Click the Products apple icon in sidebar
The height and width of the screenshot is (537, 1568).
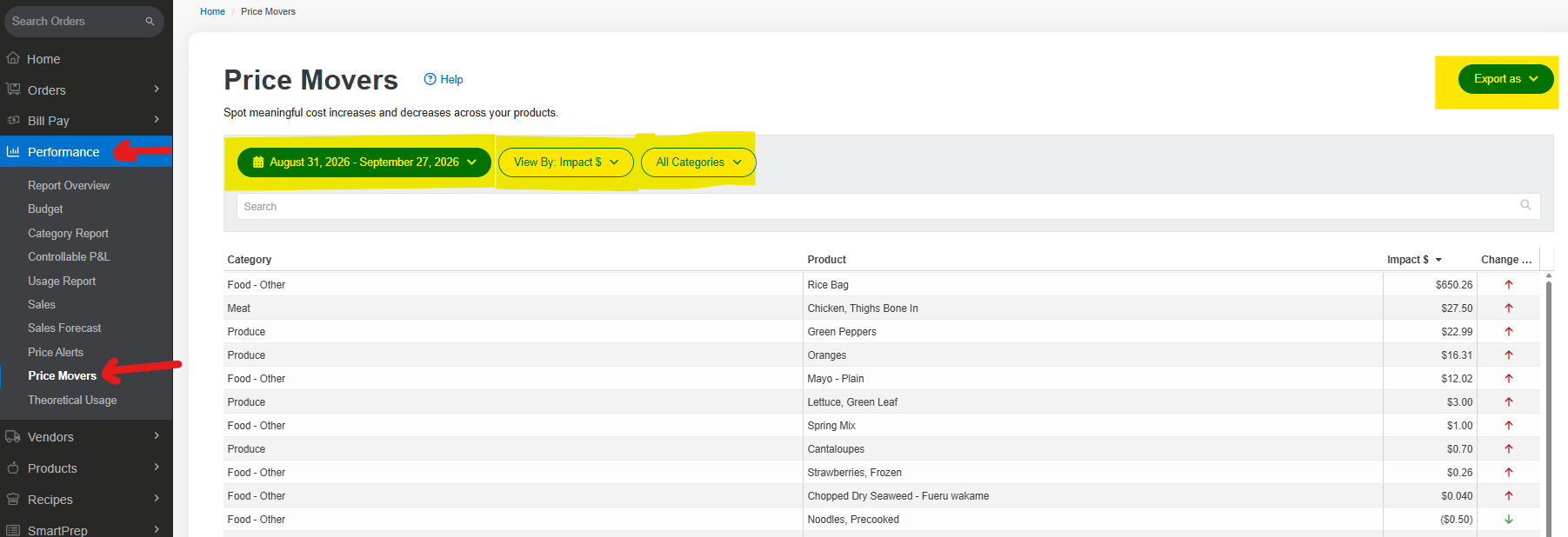point(13,467)
